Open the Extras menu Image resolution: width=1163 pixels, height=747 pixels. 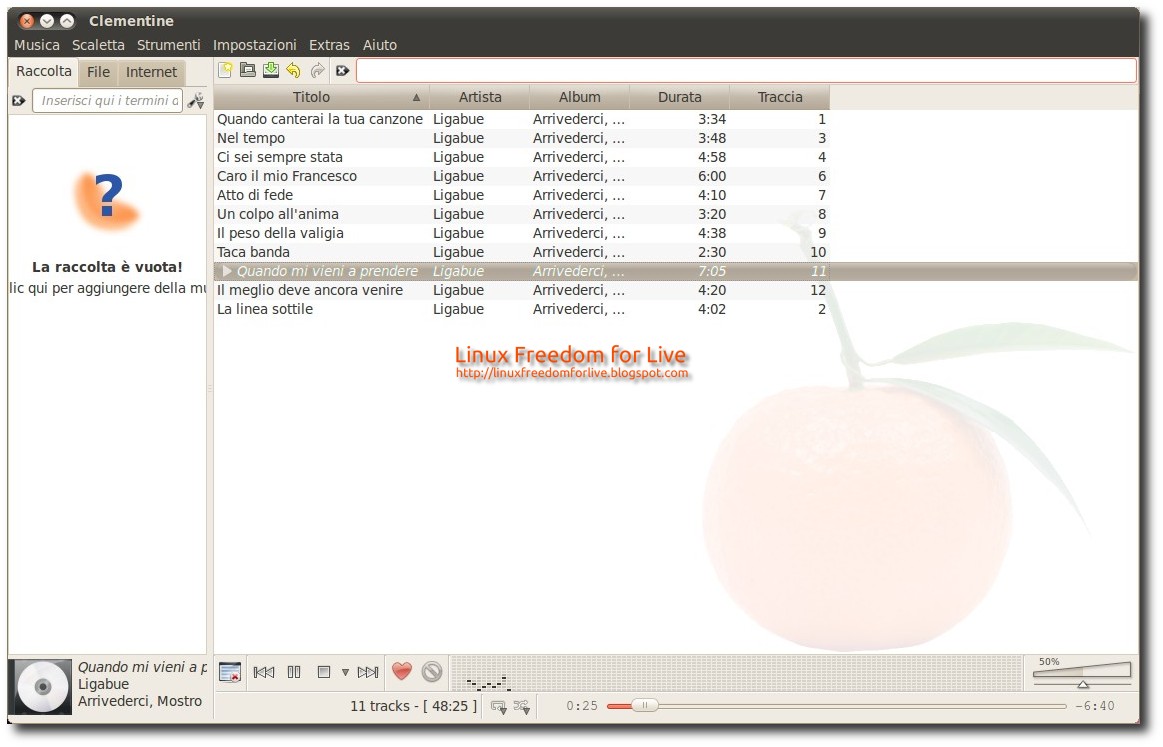pyautogui.click(x=329, y=45)
